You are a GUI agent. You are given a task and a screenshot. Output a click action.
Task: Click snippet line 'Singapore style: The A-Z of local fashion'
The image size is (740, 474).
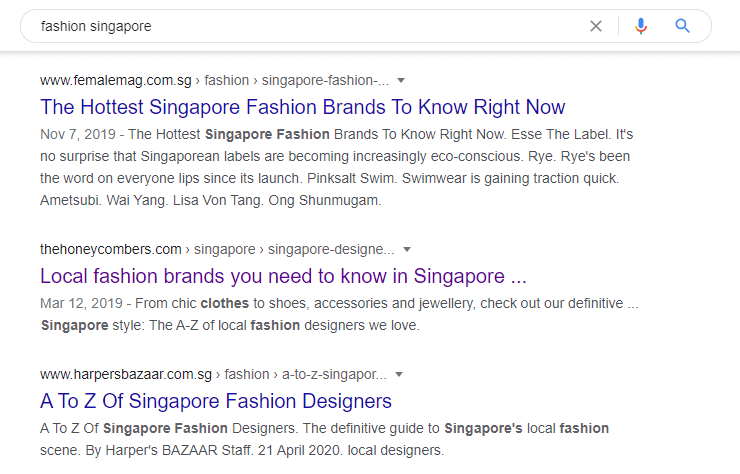[170, 325]
